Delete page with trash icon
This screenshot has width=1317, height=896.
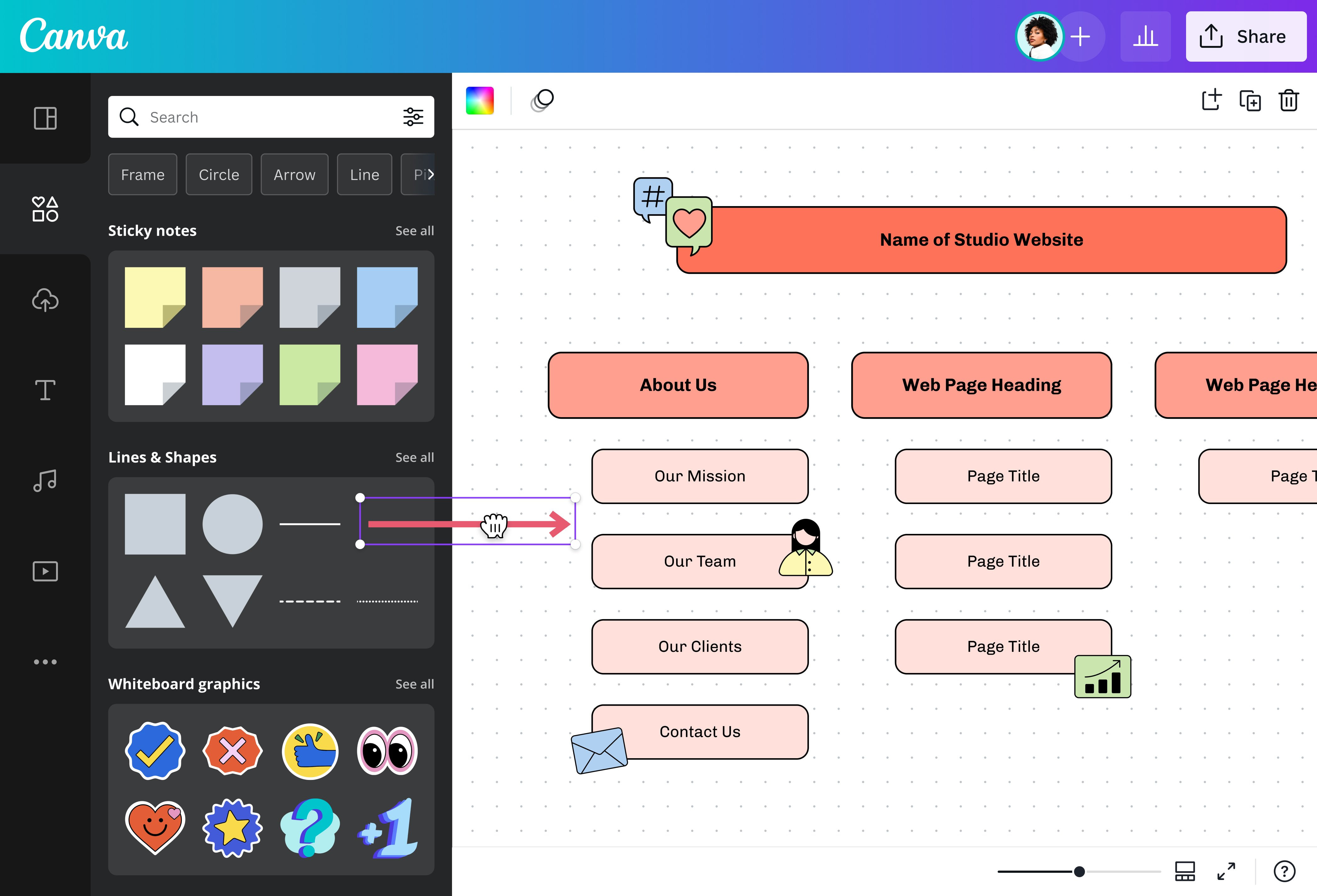[1289, 101]
